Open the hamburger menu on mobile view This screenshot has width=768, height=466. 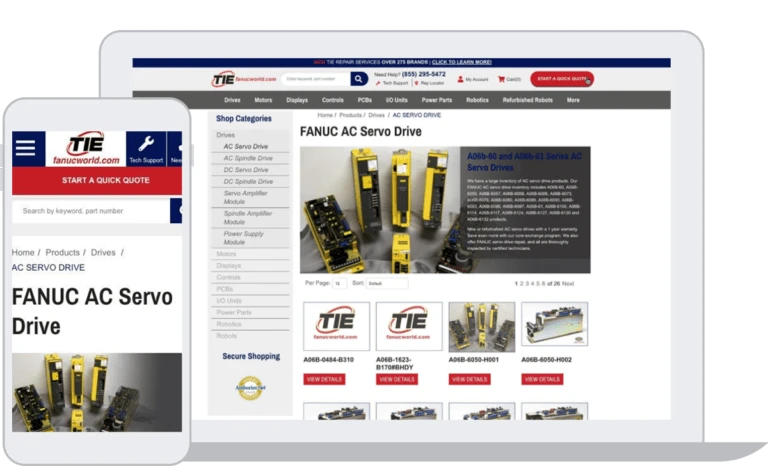tap(25, 148)
